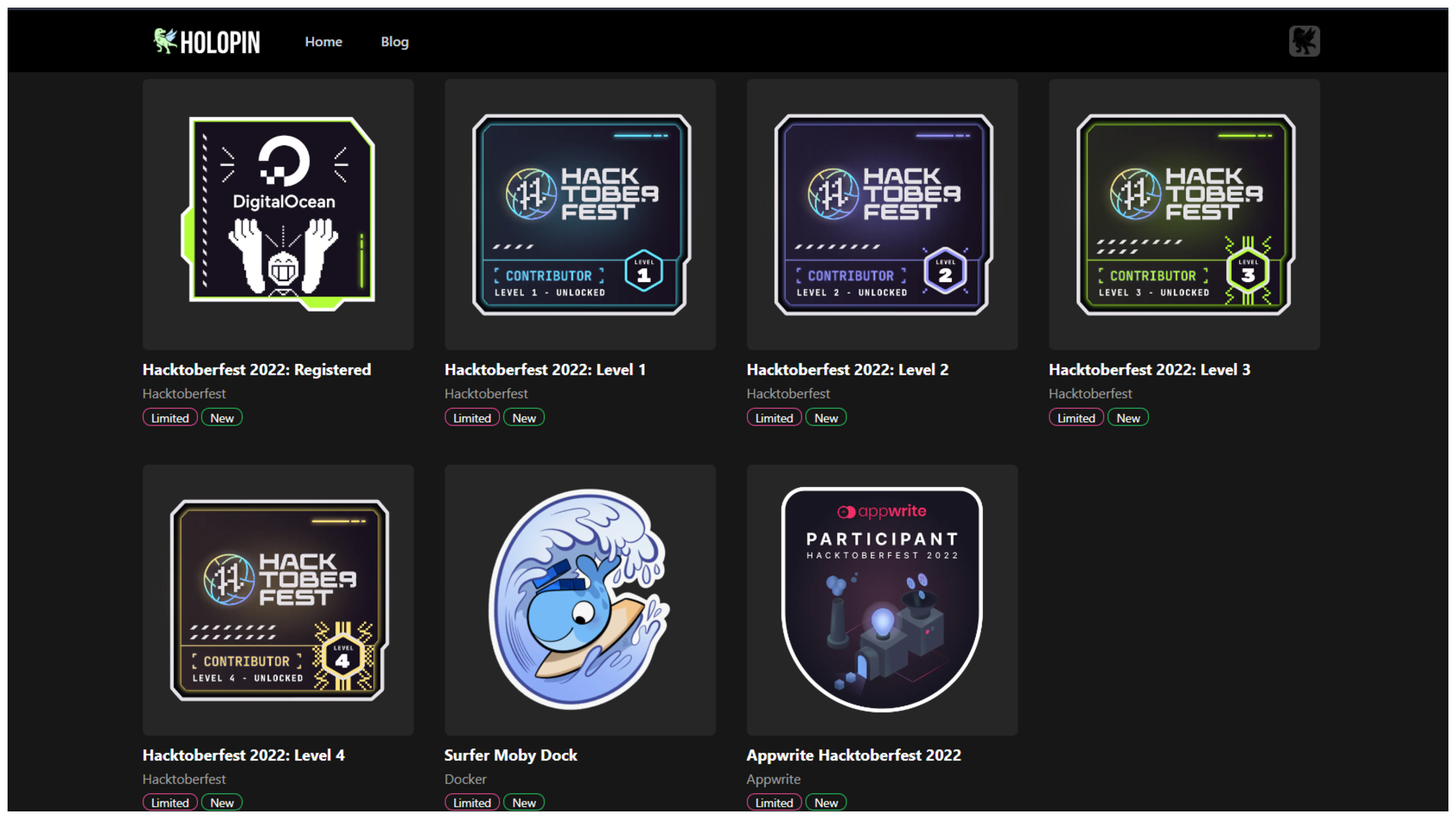
Task: Open the Appwrite Participant badge image
Action: pyautogui.click(x=882, y=599)
